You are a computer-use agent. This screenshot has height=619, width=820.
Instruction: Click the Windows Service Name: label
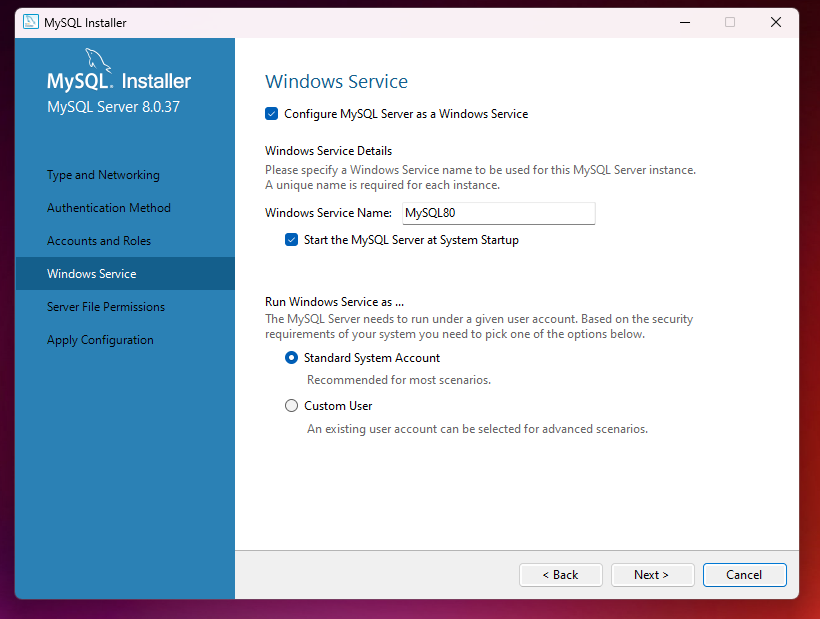coord(328,213)
